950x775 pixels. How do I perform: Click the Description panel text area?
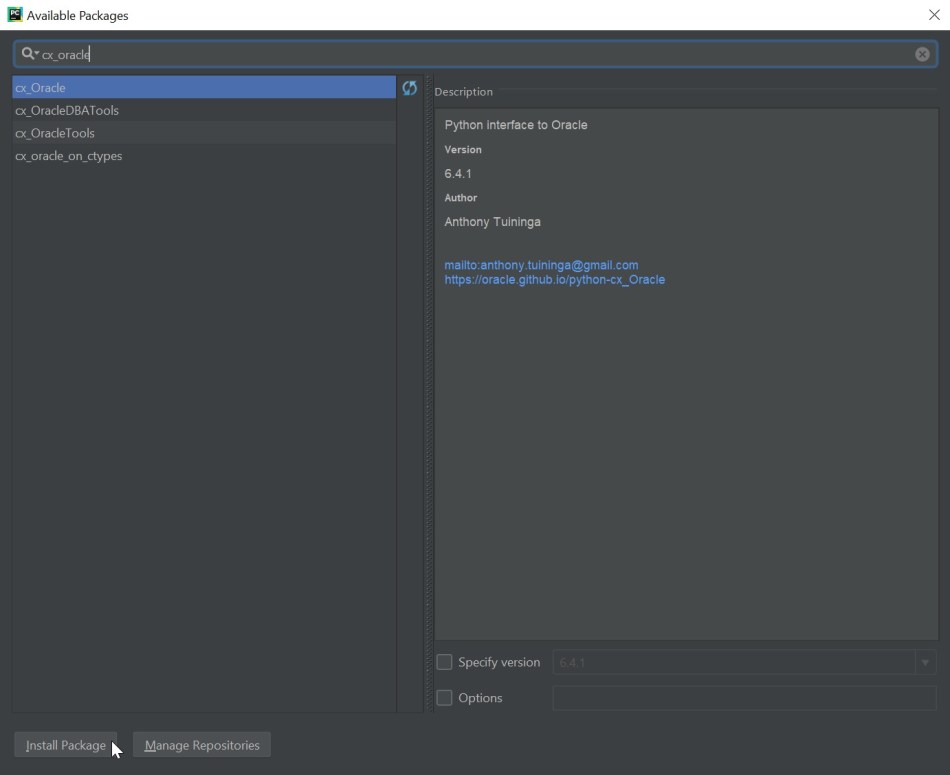686,450
